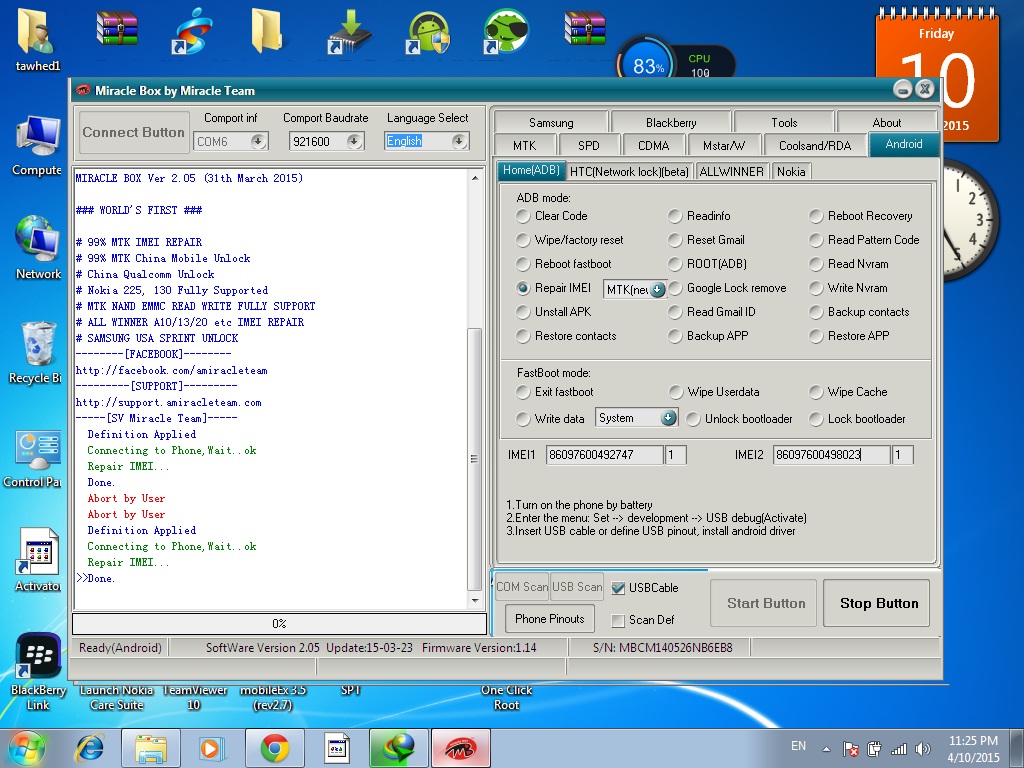Select Google Lock remove option
This screenshot has height=768, width=1024.
675,288
